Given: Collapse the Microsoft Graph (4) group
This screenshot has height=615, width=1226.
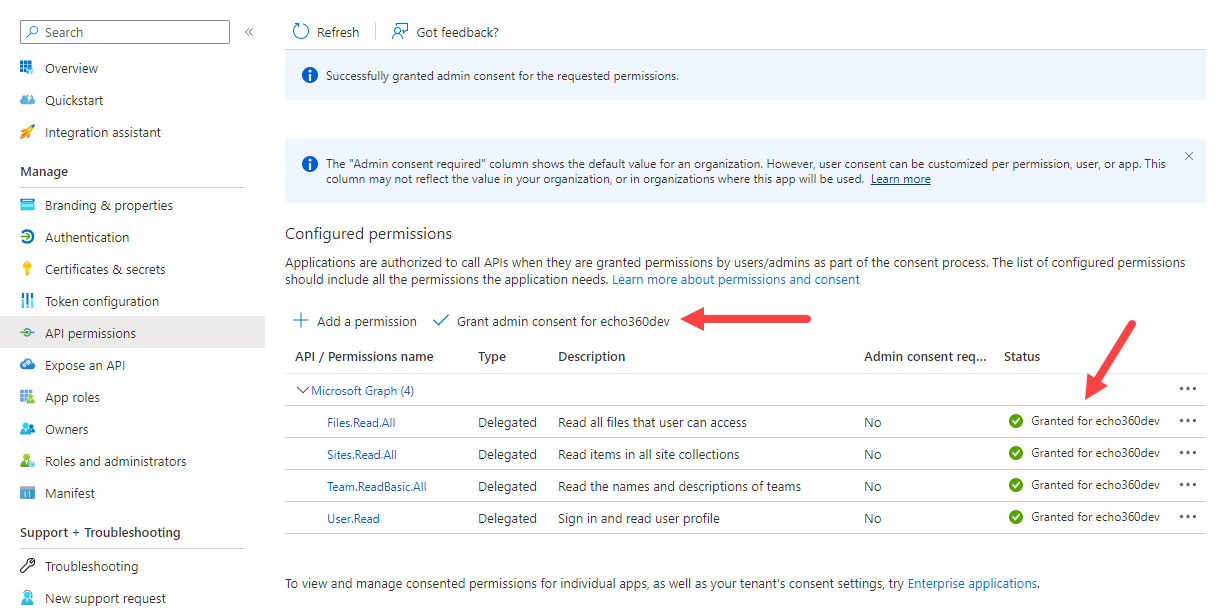Looking at the screenshot, I should (x=302, y=390).
